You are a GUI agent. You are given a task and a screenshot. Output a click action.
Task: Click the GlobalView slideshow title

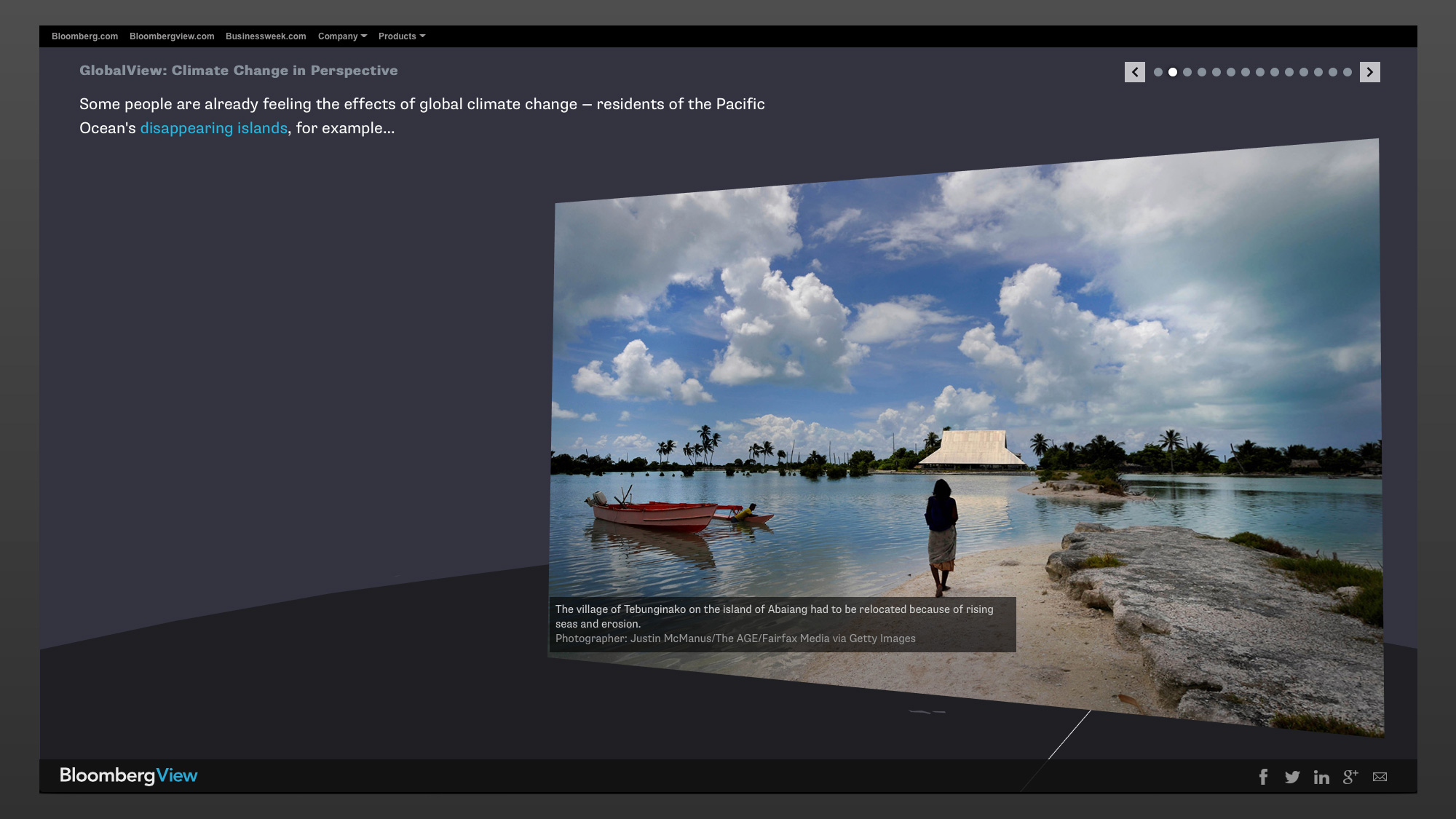tap(238, 71)
